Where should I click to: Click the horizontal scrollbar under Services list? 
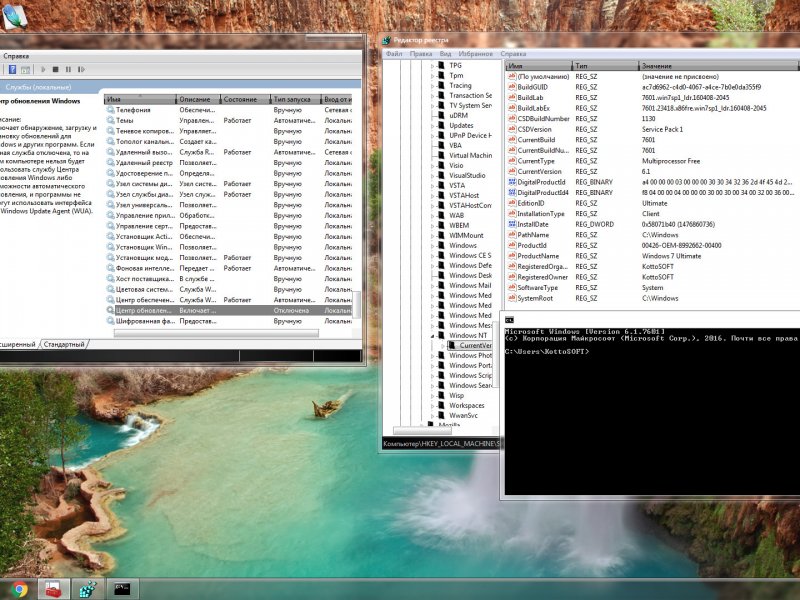click(x=216, y=333)
